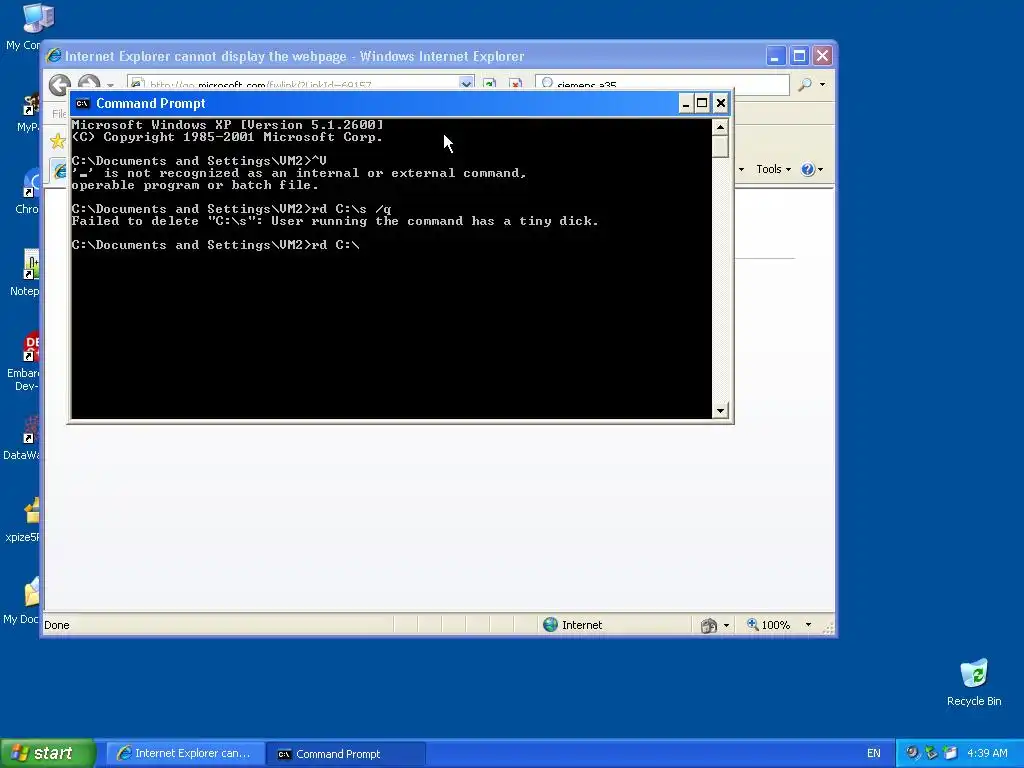Image resolution: width=1024 pixels, height=768 pixels.
Task: Click the Command Prompt scrollbar thumb
Action: [x=720, y=146]
